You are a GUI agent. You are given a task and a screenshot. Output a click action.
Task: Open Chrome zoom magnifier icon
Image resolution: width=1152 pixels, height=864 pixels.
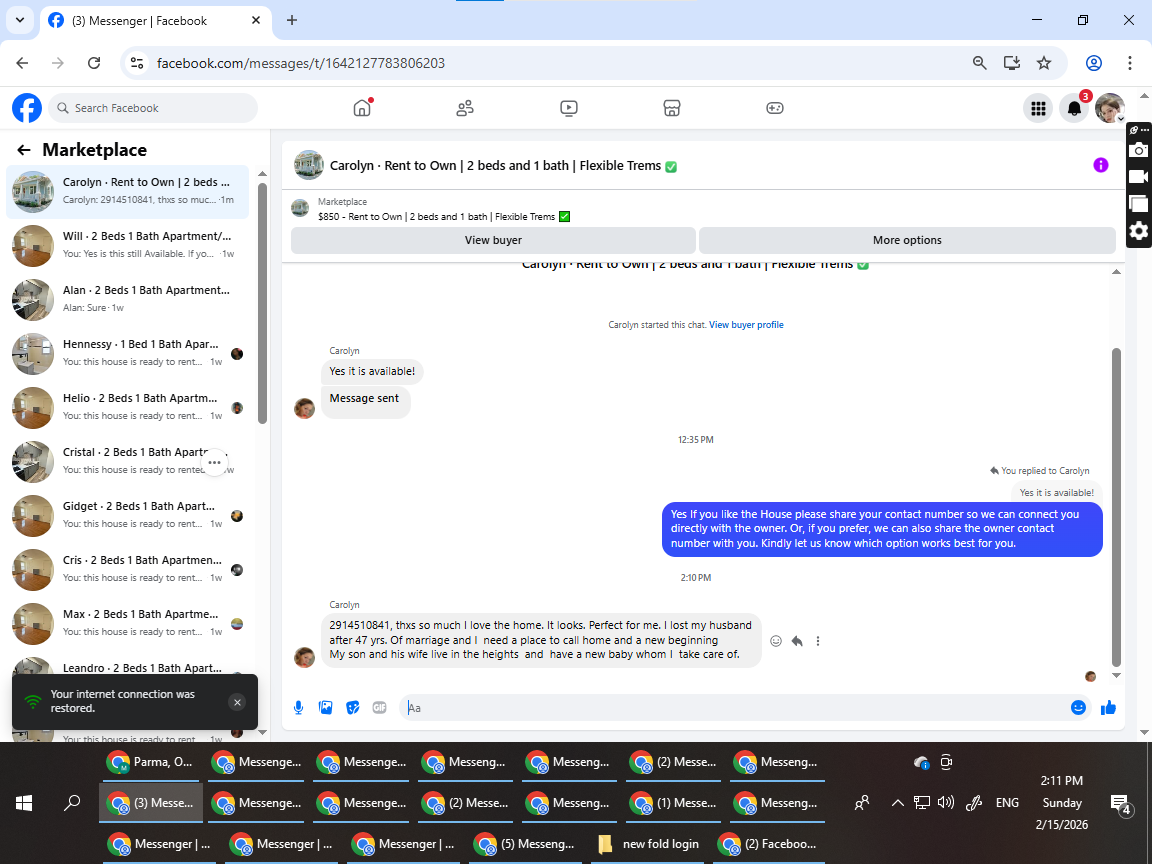coord(979,63)
